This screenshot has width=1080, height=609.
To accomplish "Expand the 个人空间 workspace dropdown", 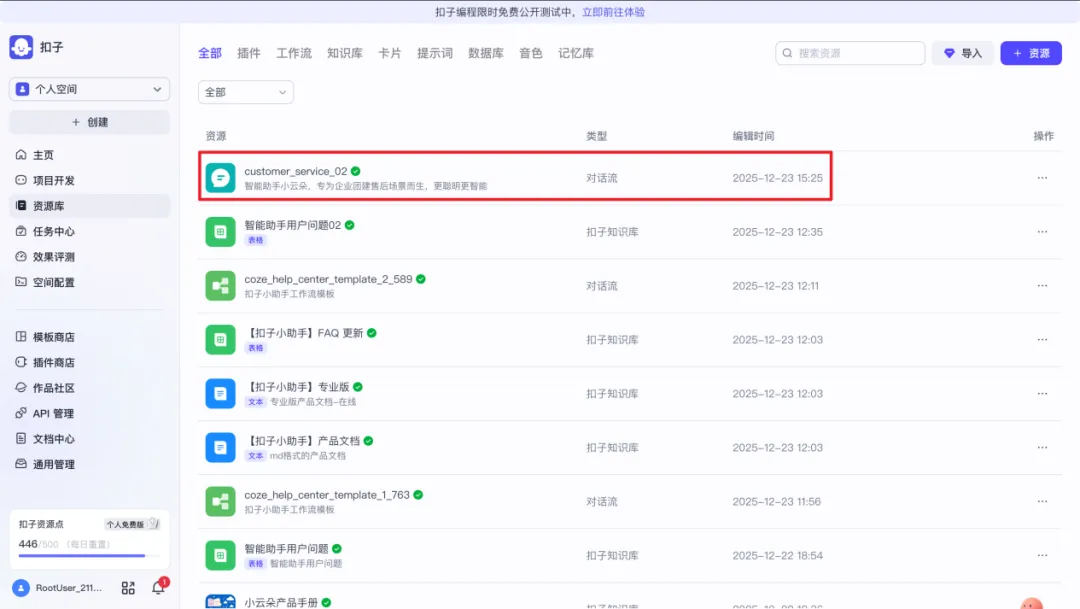I will click(90, 89).
